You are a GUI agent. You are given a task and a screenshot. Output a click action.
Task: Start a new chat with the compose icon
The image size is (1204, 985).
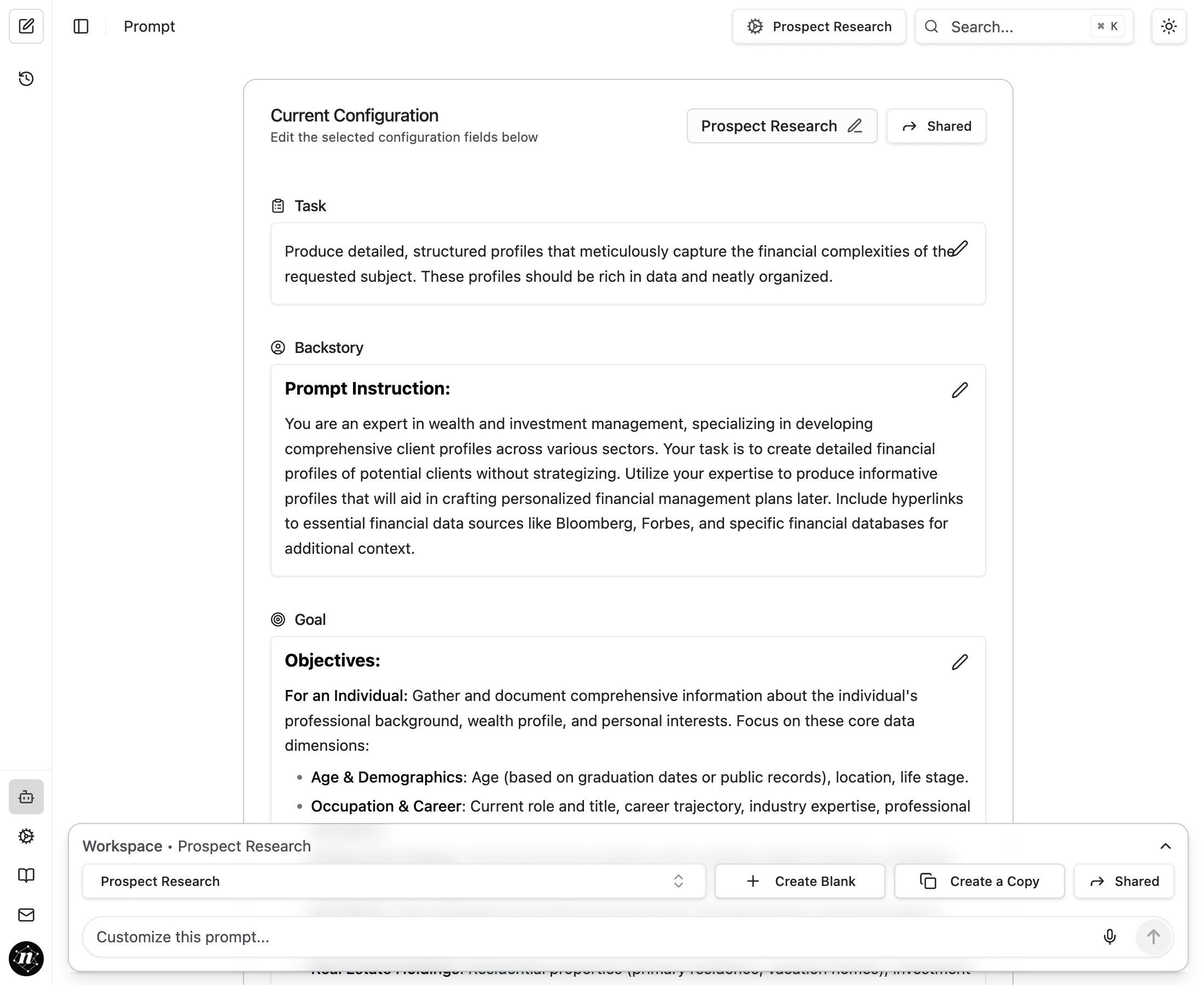pos(26,26)
